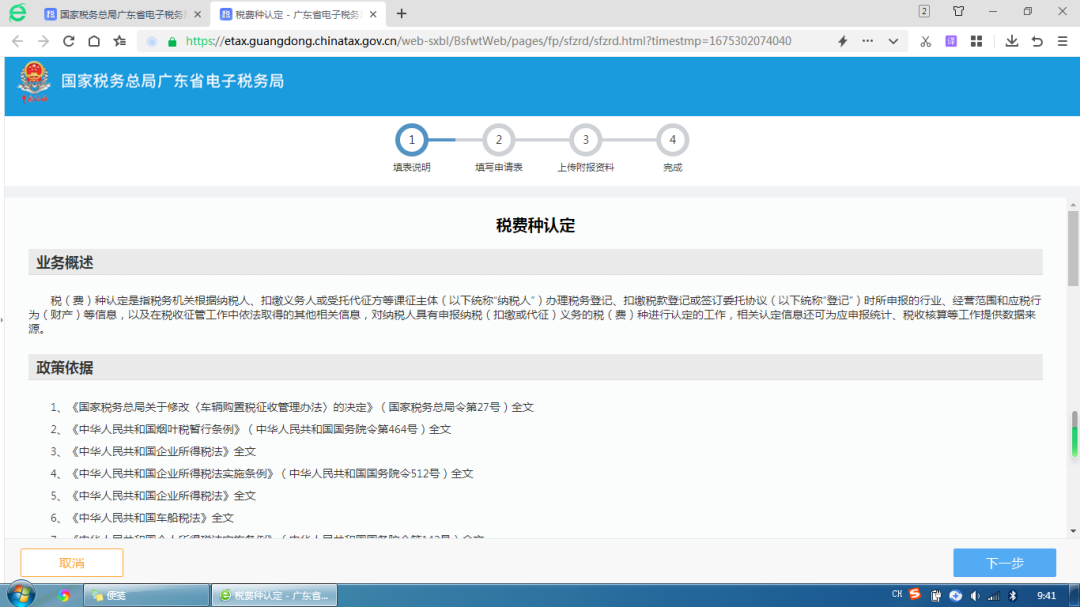This screenshot has width=1080, height=607.
Task: Click the lightning speed mode icon
Action: point(842,41)
